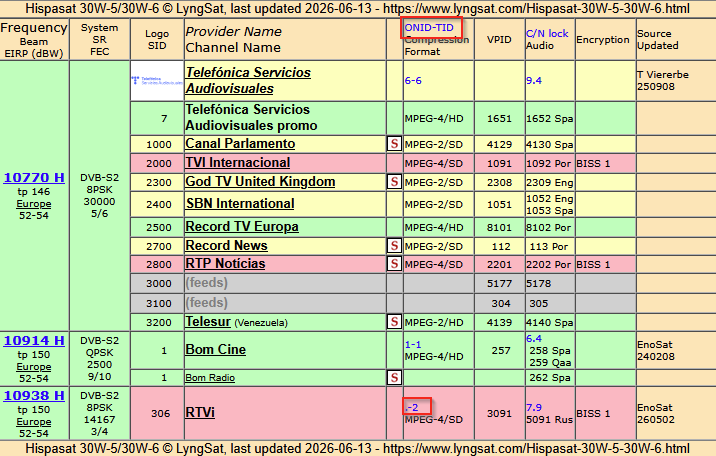Image resolution: width=716 pixels, height=456 pixels.
Task: Click the S stream icon for Record News
Action: click(394, 246)
